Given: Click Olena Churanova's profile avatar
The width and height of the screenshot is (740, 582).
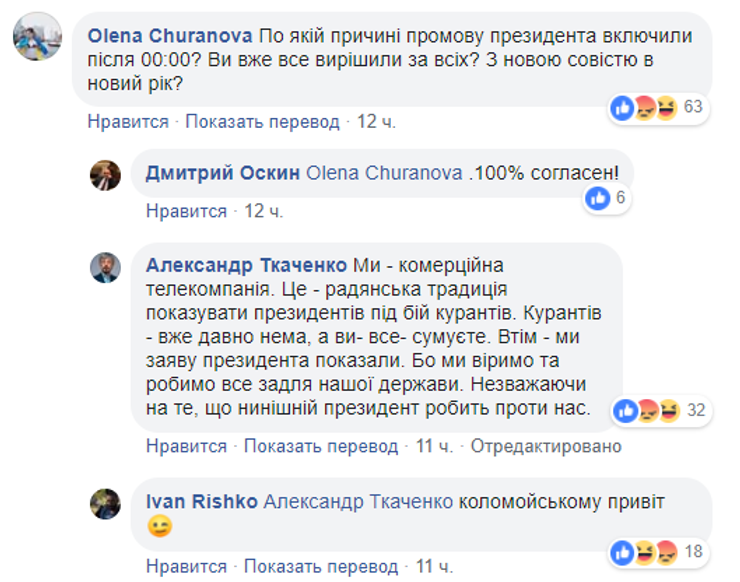Looking at the screenshot, I should point(34,38).
